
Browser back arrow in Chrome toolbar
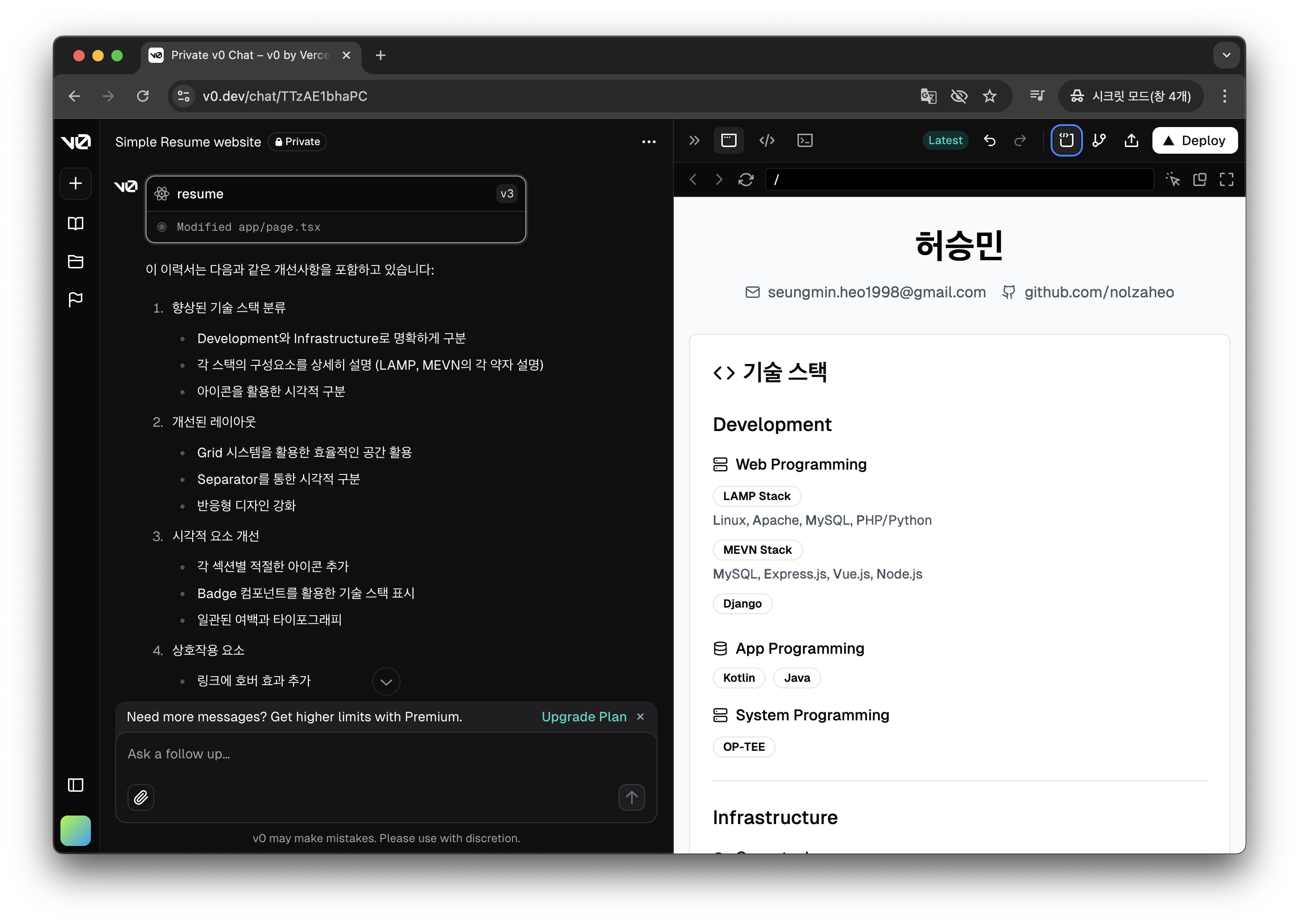[x=75, y=96]
